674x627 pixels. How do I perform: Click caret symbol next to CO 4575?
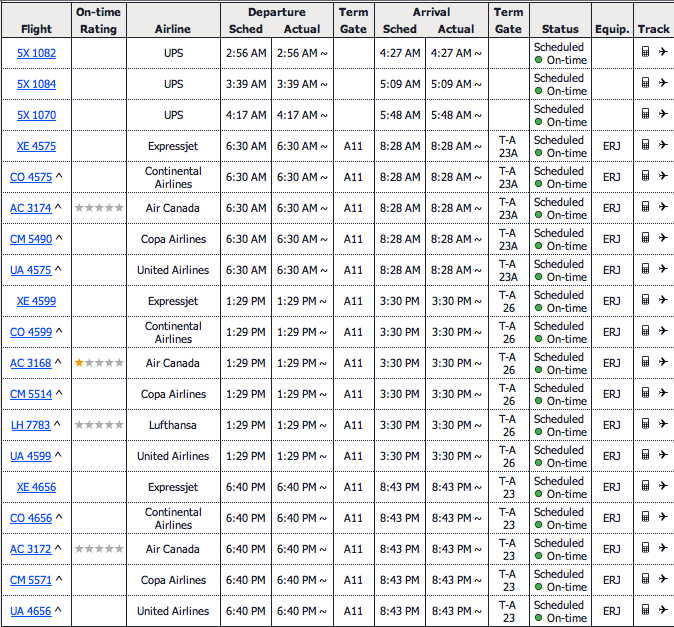click(x=59, y=176)
